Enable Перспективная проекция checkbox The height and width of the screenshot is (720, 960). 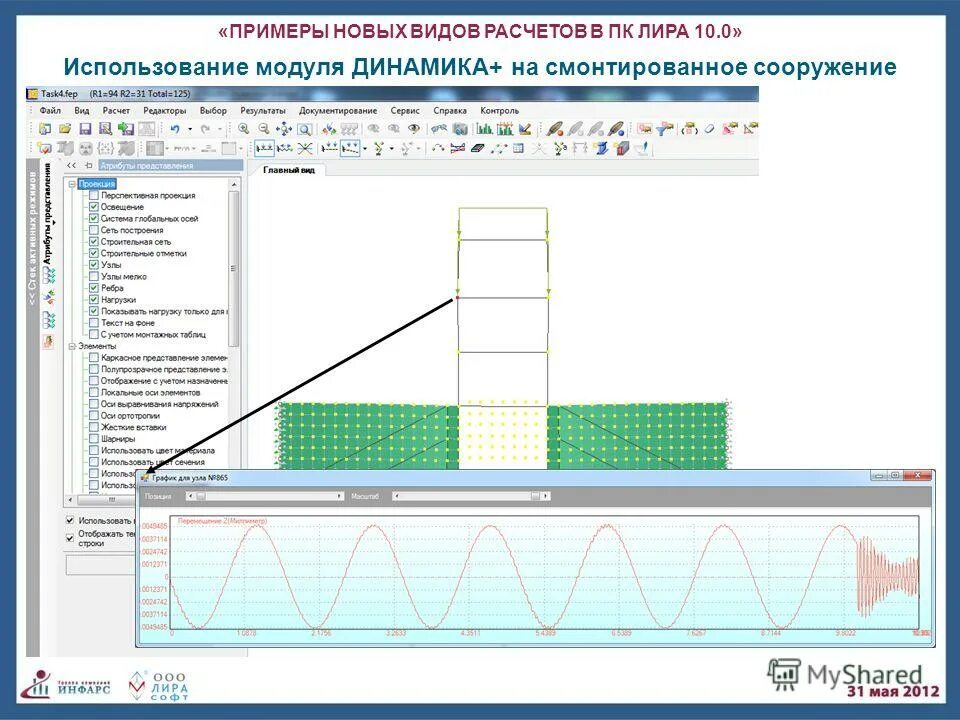[94, 195]
